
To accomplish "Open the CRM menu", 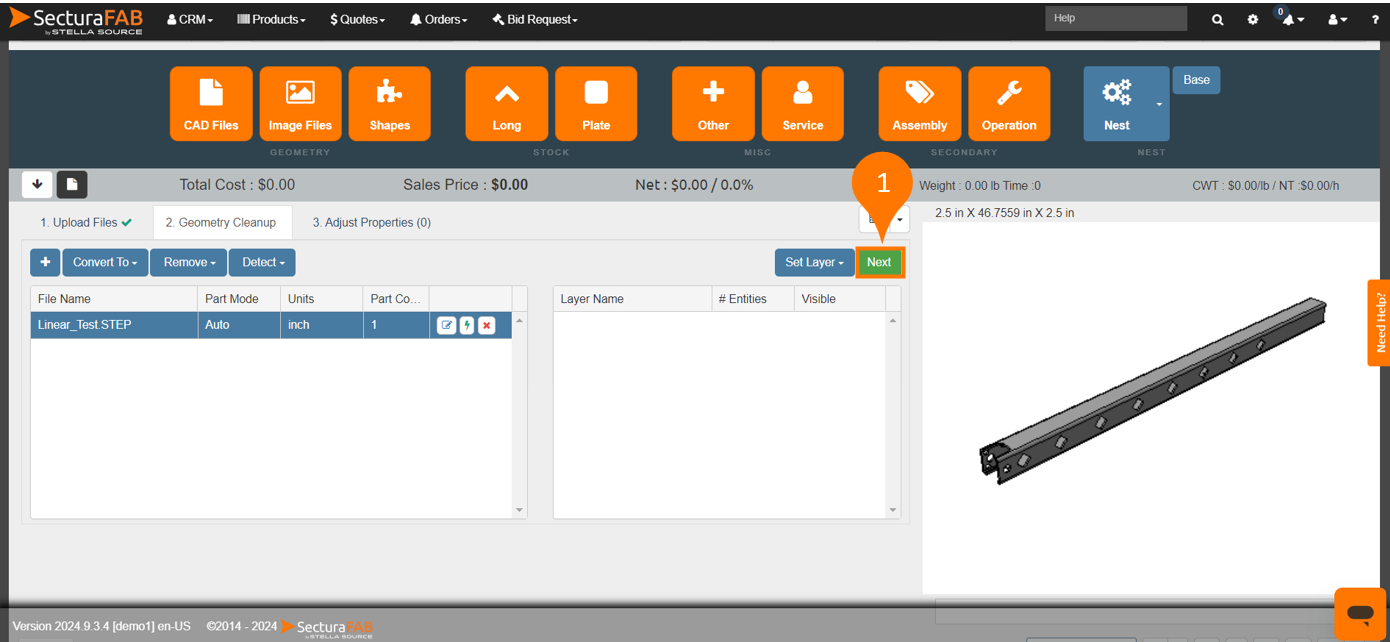I will pos(190,19).
